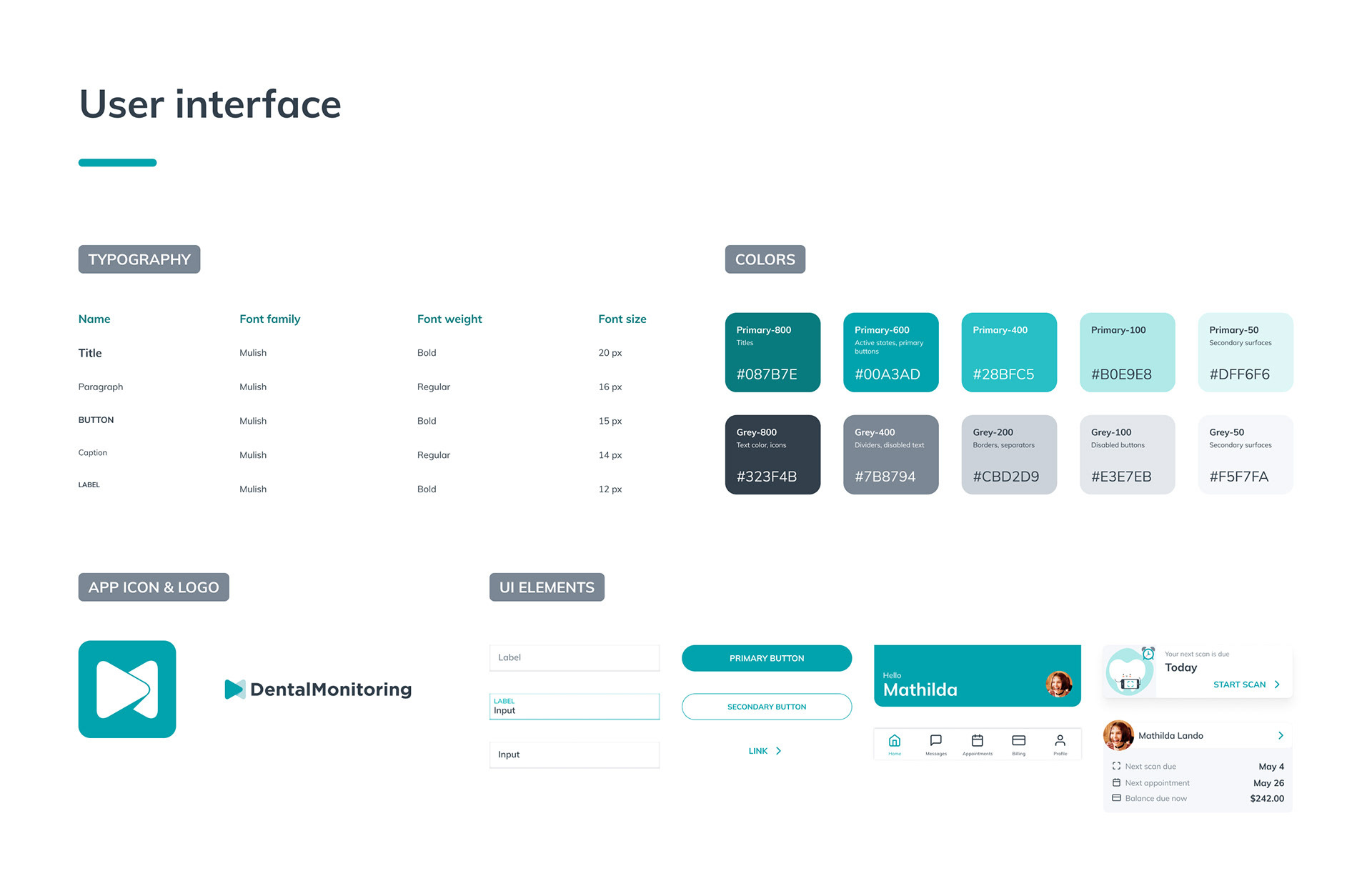Image resolution: width=1372 pixels, height=891 pixels.
Task: Click the PRIMARY BUTTON
Action: (767, 658)
